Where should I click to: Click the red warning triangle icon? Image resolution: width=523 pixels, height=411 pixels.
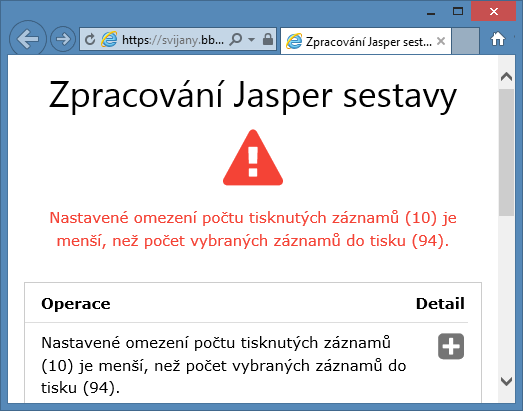coord(253,157)
